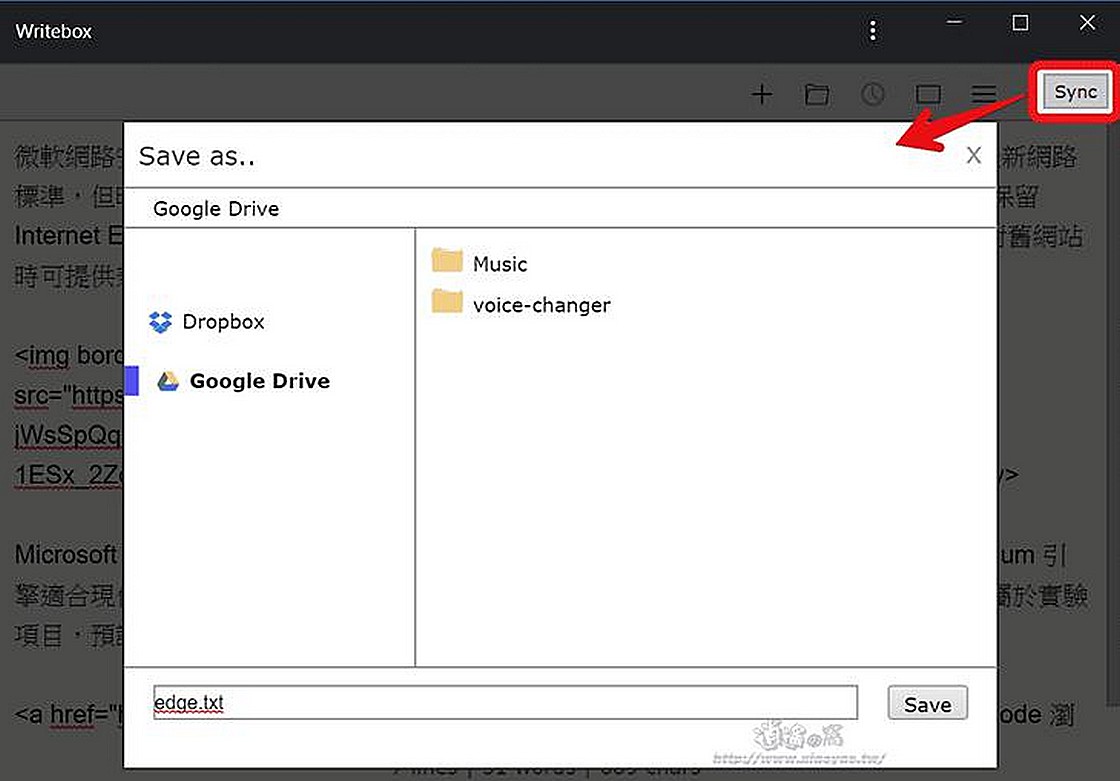Click the fullscreen rectangle icon
Image resolution: width=1120 pixels, height=781 pixels.
point(928,94)
